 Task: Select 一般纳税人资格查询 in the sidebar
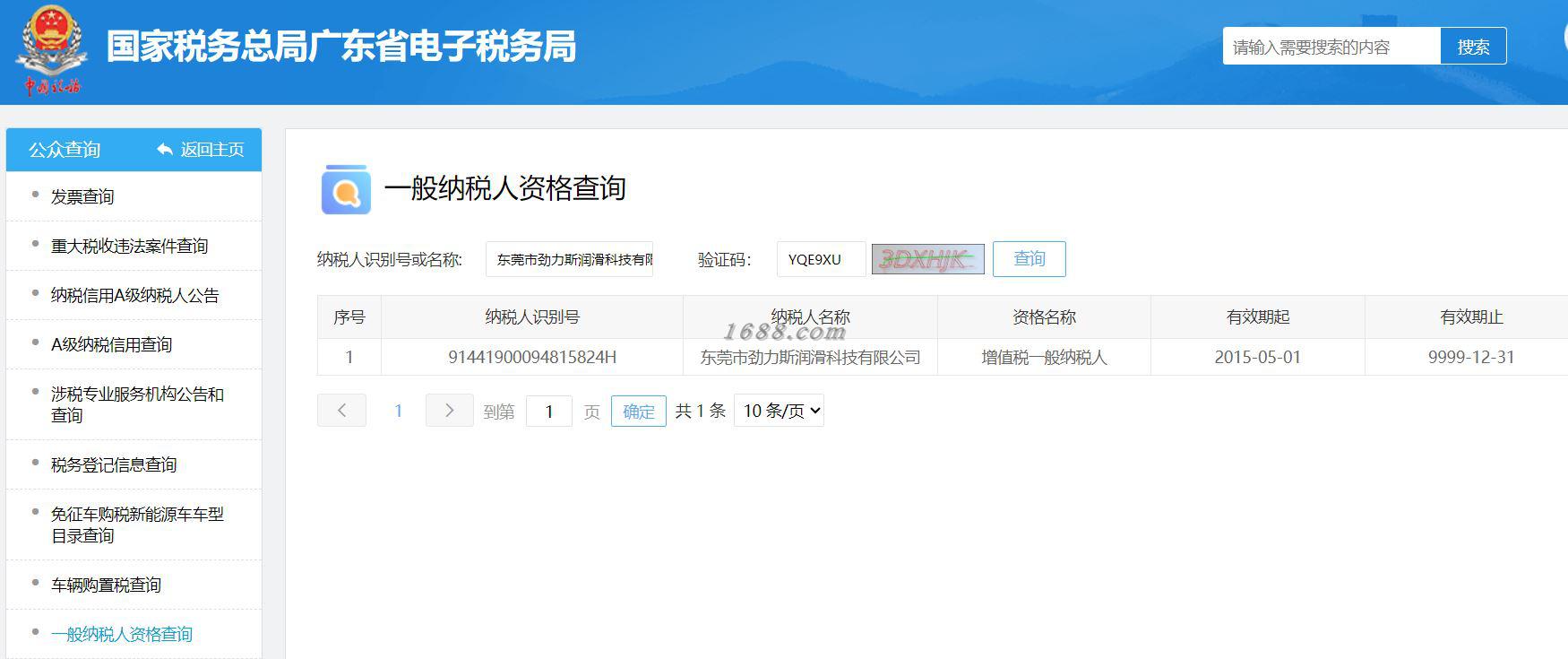122,634
